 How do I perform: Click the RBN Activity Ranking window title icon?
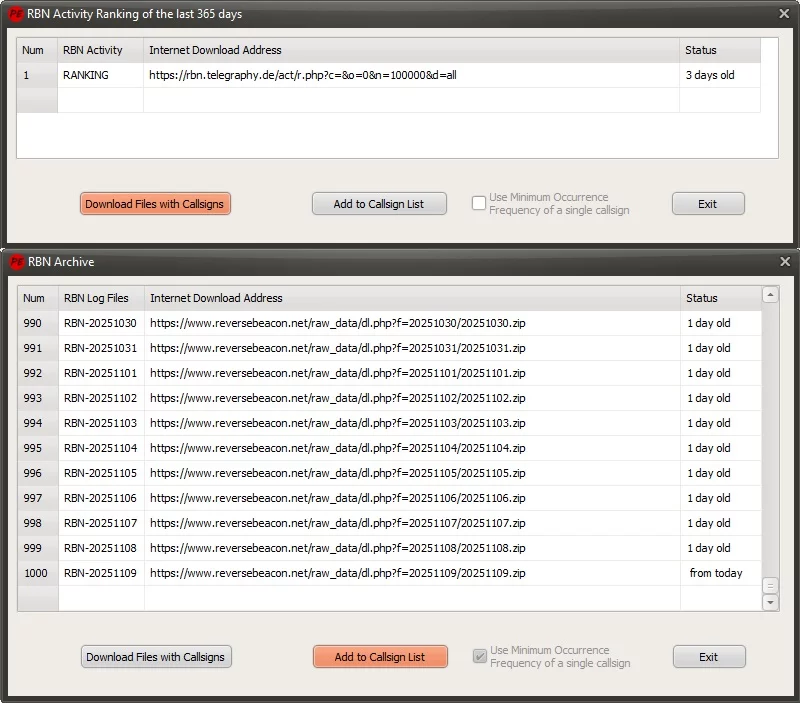tap(16, 14)
